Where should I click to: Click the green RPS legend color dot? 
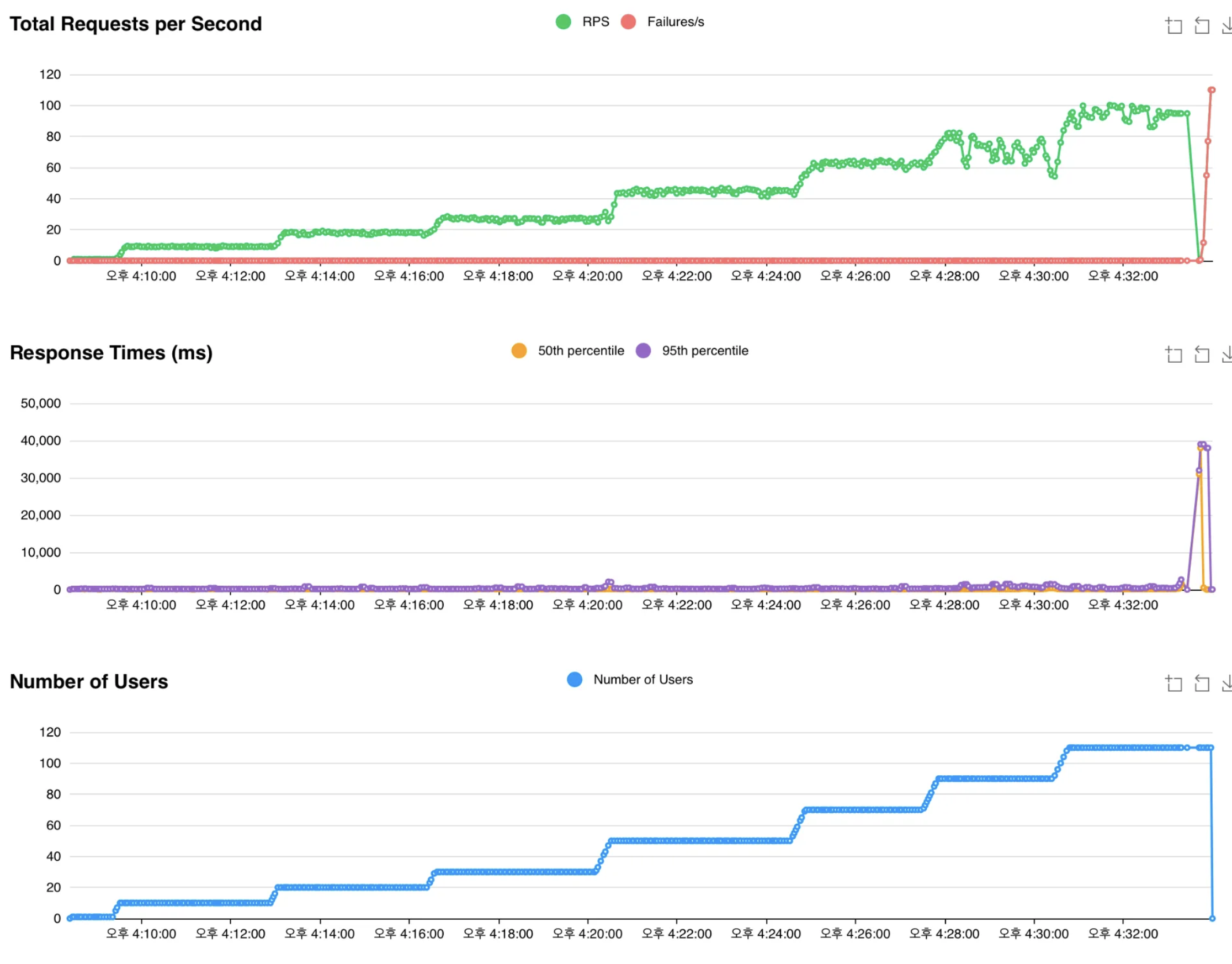click(563, 22)
